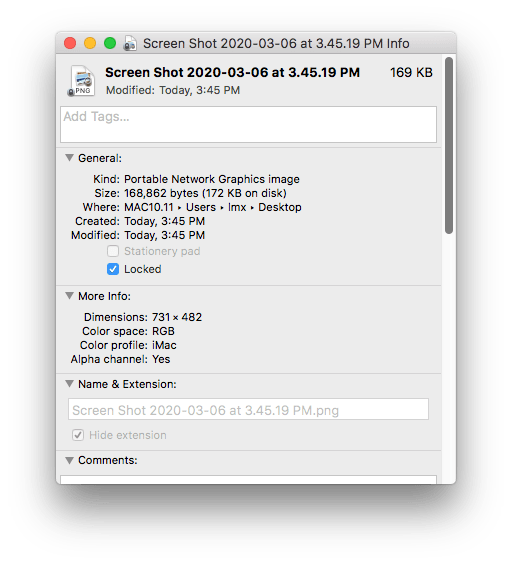The image size is (512, 564).
Task: Click the vertical scrollbar thumb
Action: pos(449,145)
